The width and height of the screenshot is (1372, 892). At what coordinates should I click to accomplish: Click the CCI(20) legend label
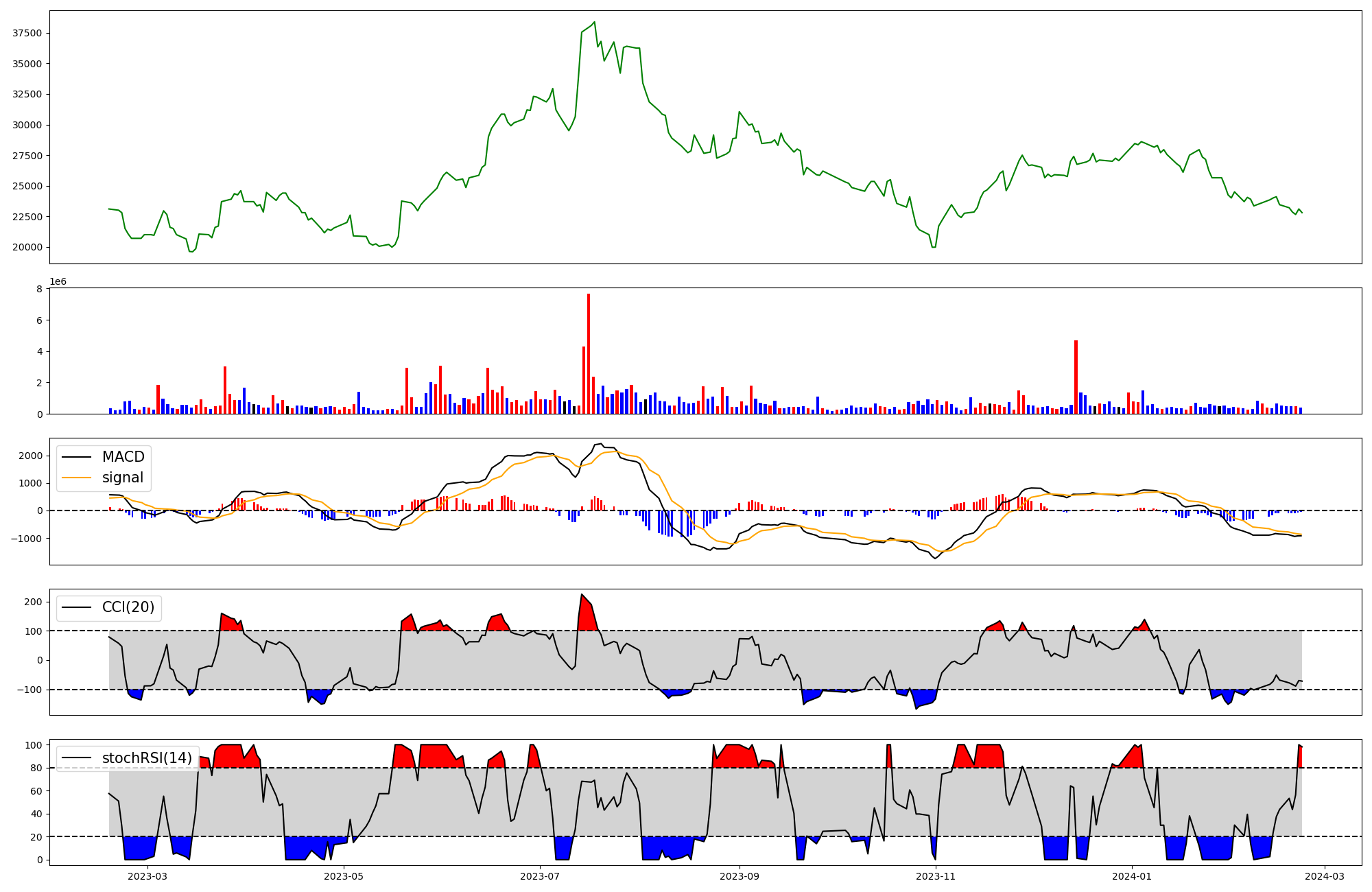[x=128, y=607]
